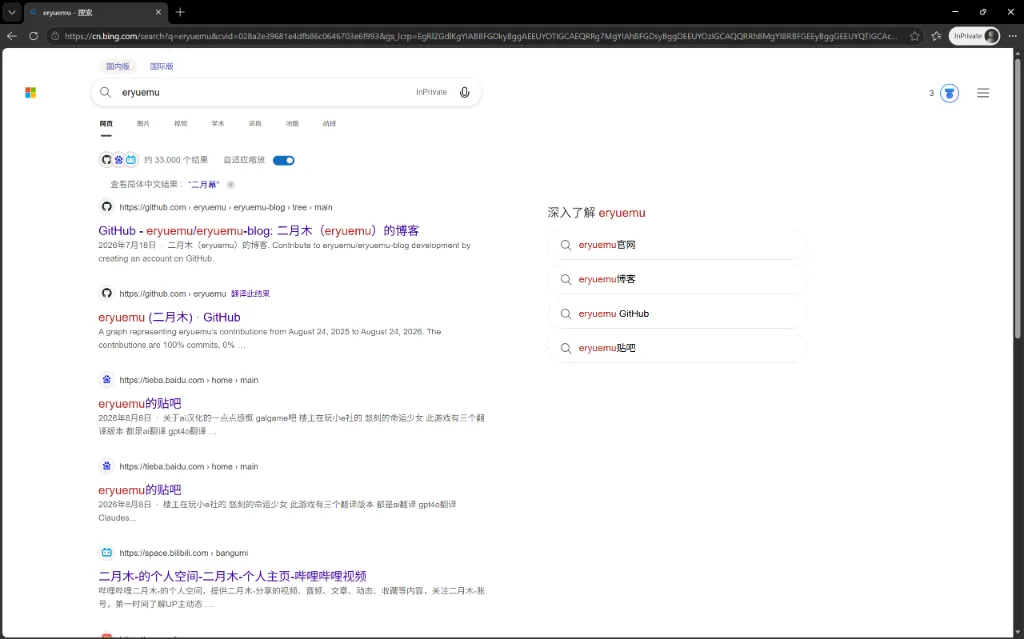Search related query eryuemu贴吧
The image size is (1024, 639).
(x=677, y=348)
